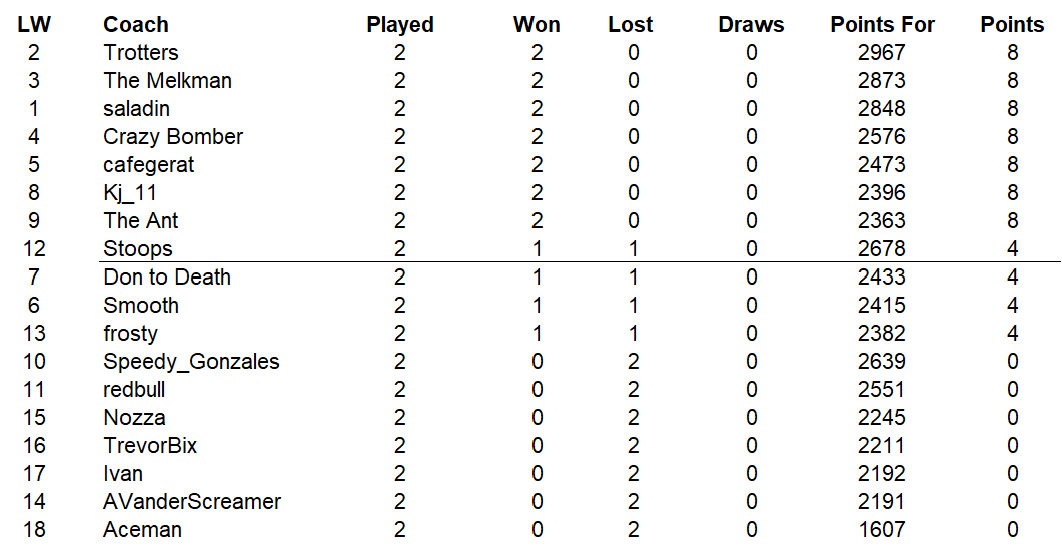
Task: Select The Melkman coach cell
Action: 167,81
